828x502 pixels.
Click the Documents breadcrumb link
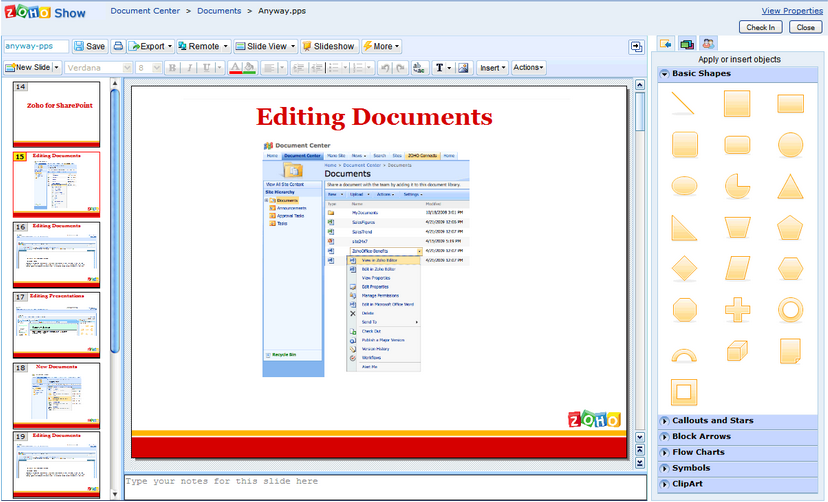point(218,12)
